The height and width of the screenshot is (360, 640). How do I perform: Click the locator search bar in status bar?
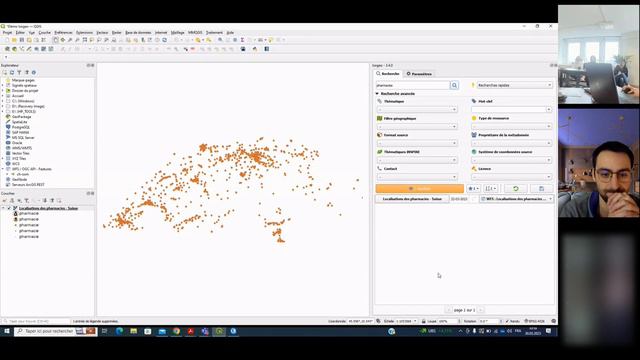36,322
